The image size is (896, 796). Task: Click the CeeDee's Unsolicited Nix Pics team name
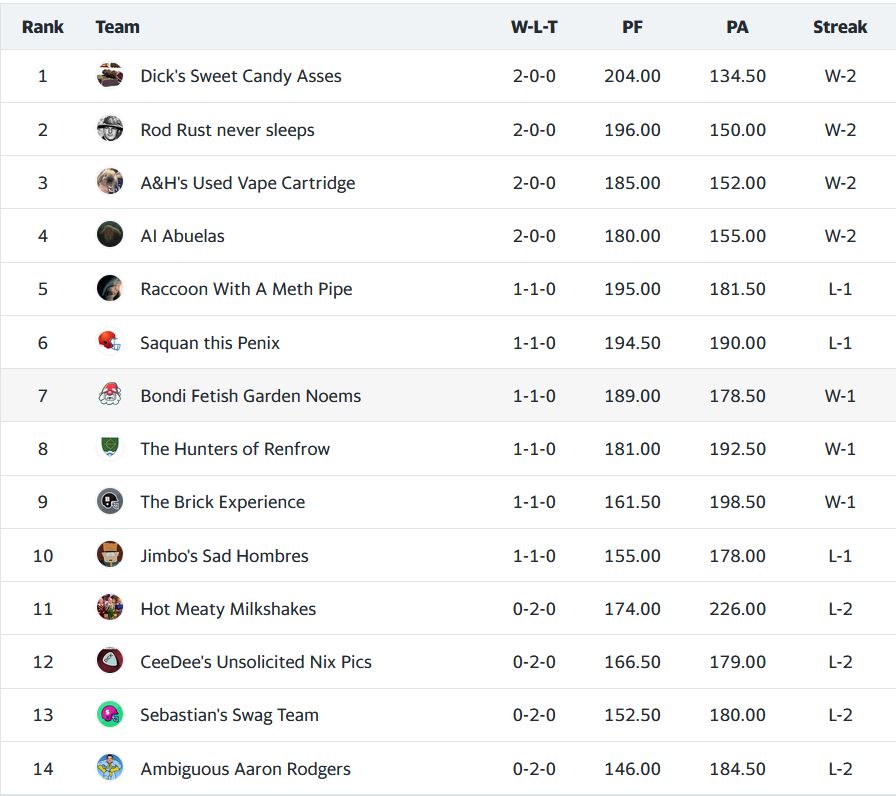(256, 662)
